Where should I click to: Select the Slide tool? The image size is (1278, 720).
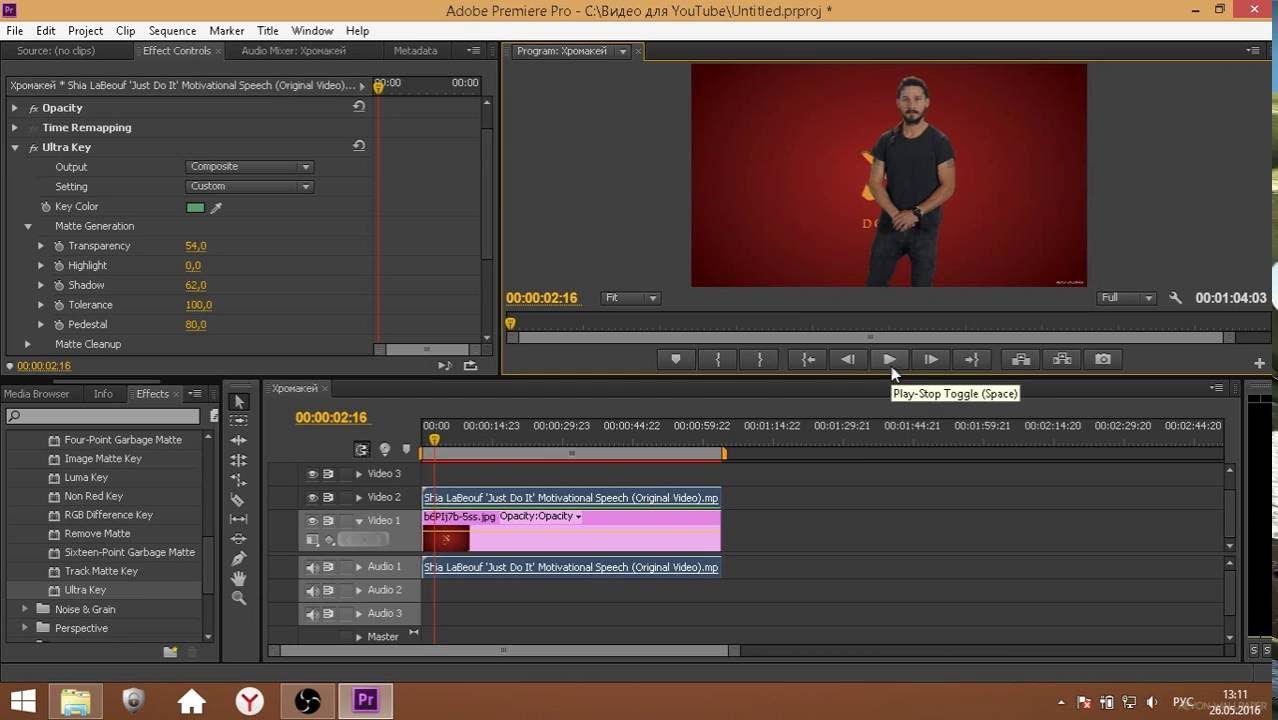pos(238,539)
